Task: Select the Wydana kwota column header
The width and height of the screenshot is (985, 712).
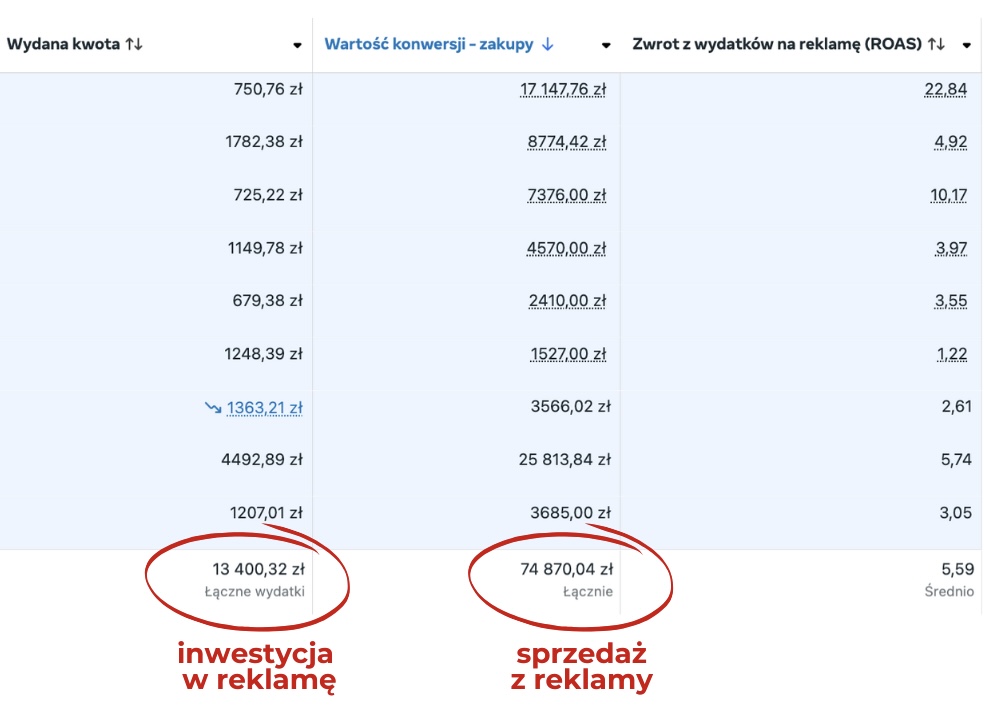Action: 63,44
